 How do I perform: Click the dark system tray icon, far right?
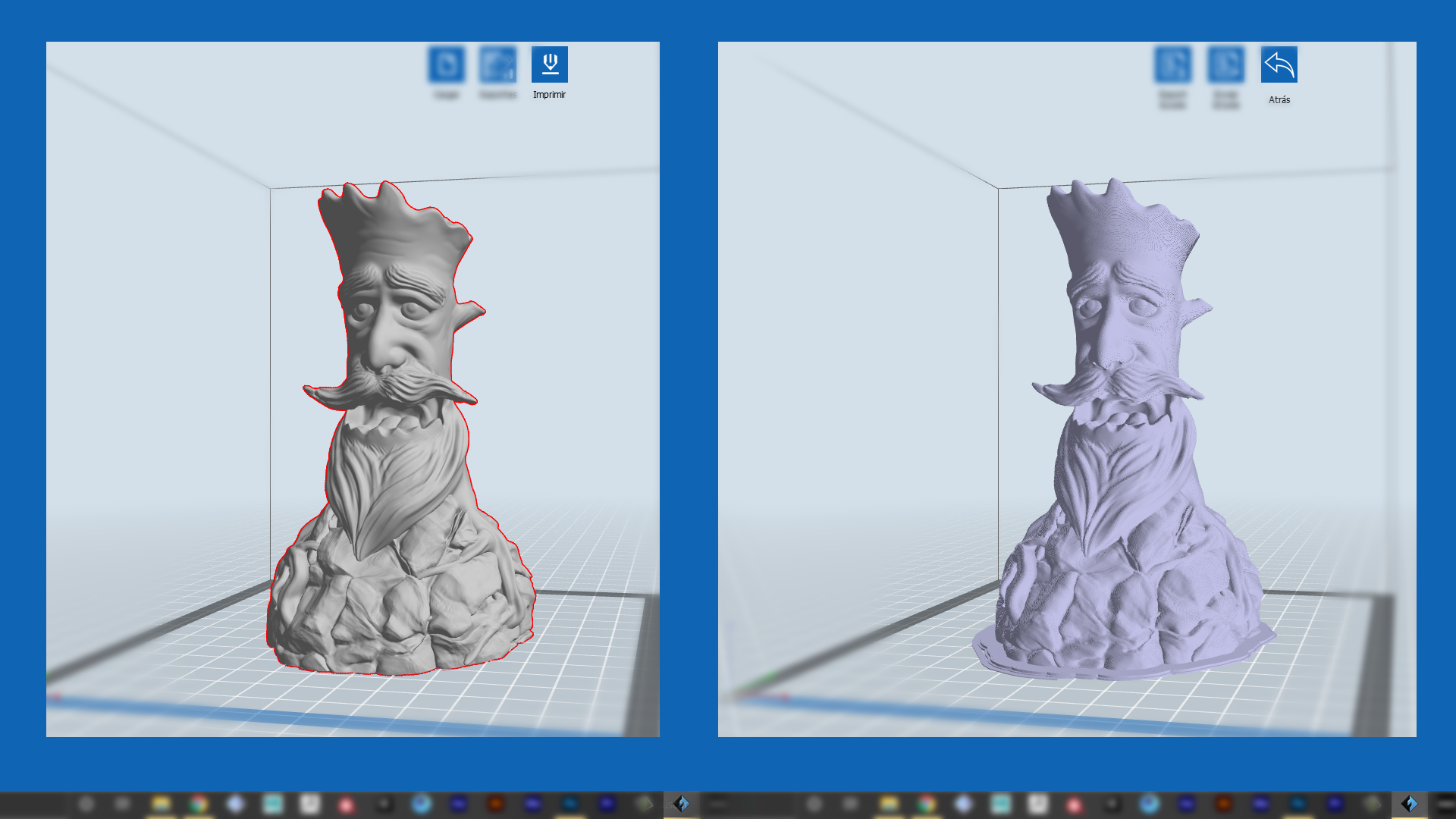point(1445,805)
